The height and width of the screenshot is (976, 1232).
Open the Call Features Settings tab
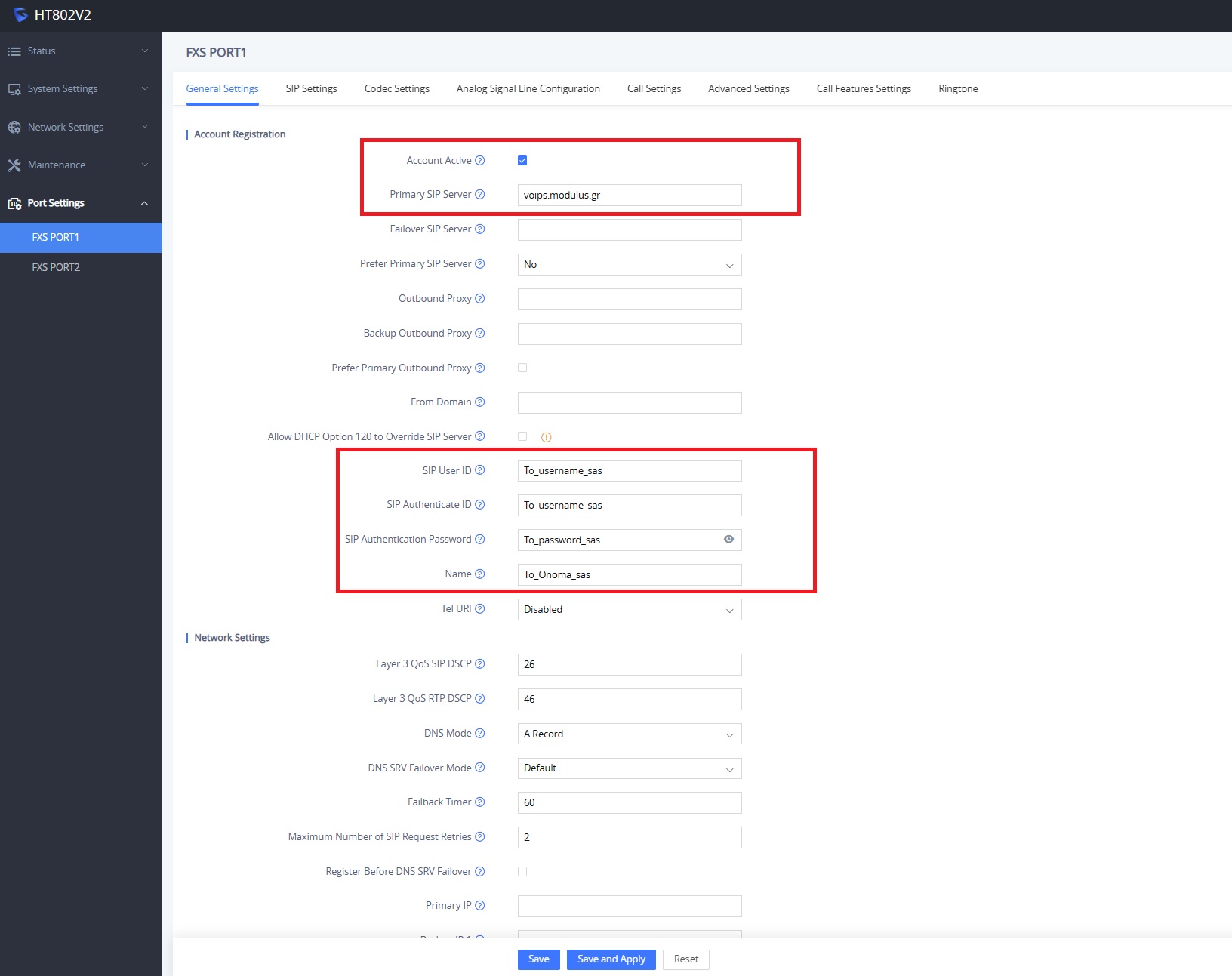click(863, 88)
